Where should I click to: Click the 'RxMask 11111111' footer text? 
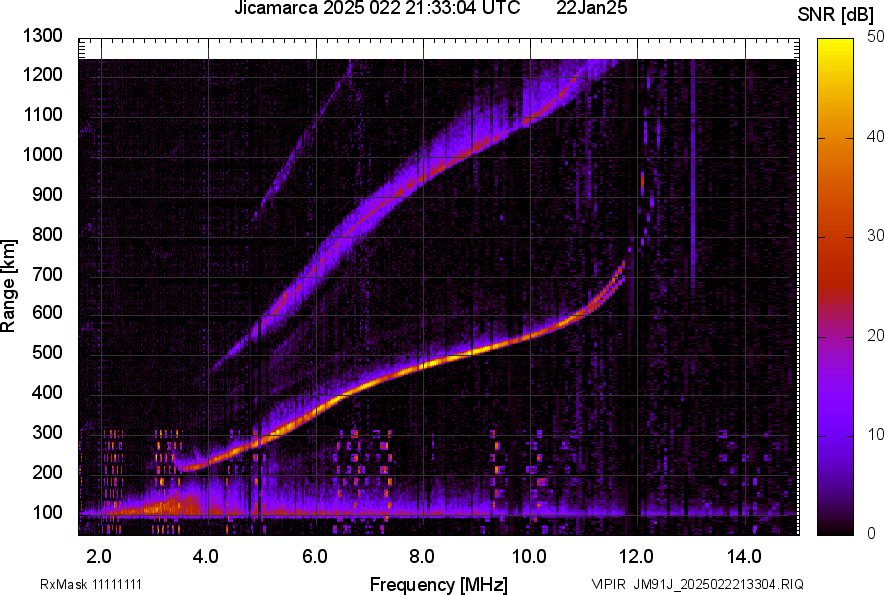[90, 584]
